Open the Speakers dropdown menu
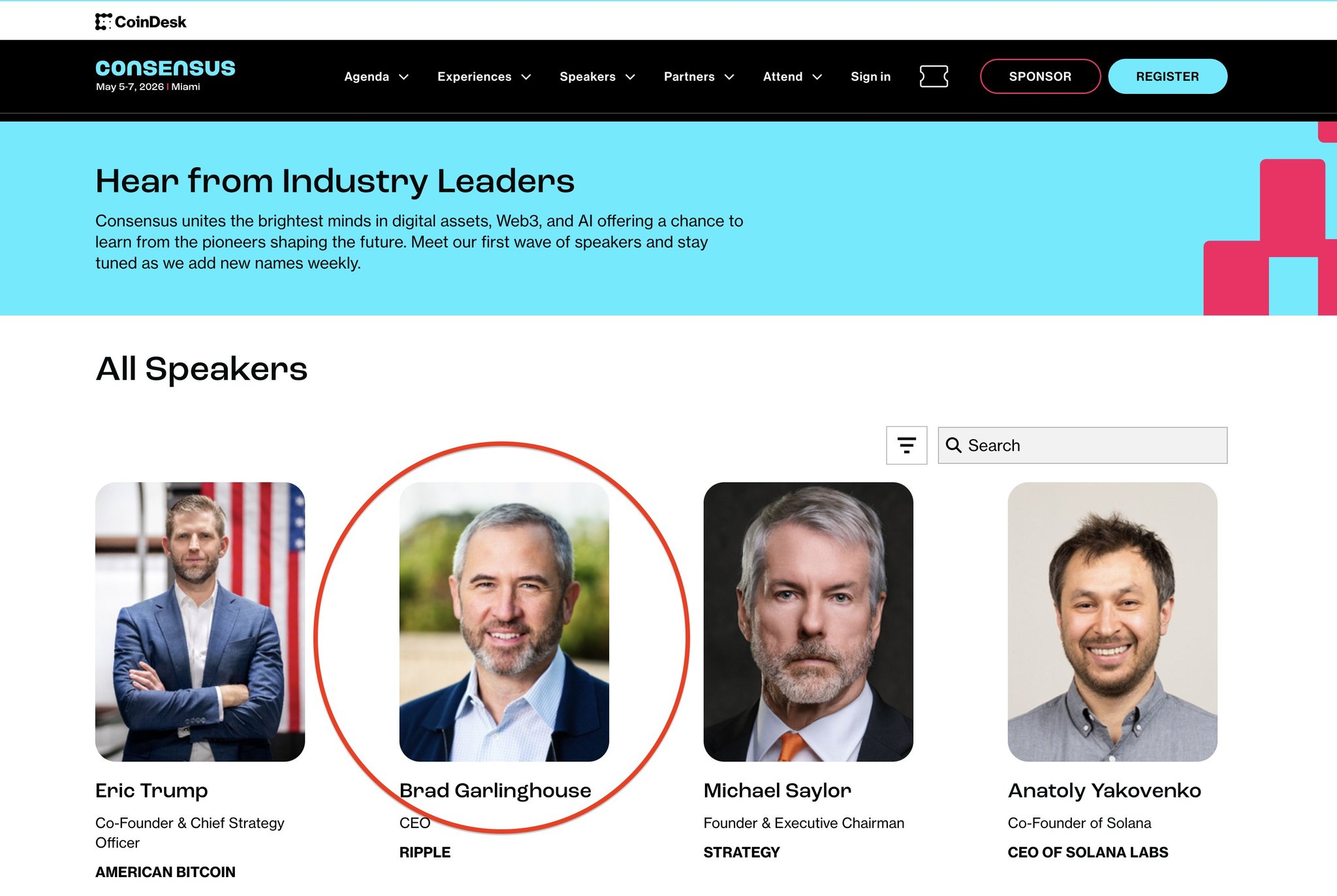1337x896 pixels. pyautogui.click(x=597, y=76)
